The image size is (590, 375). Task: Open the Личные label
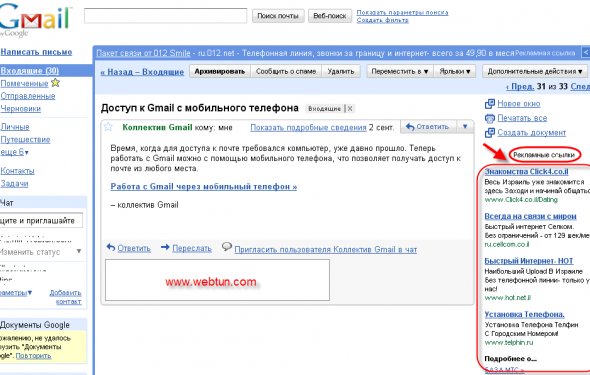tap(15, 127)
